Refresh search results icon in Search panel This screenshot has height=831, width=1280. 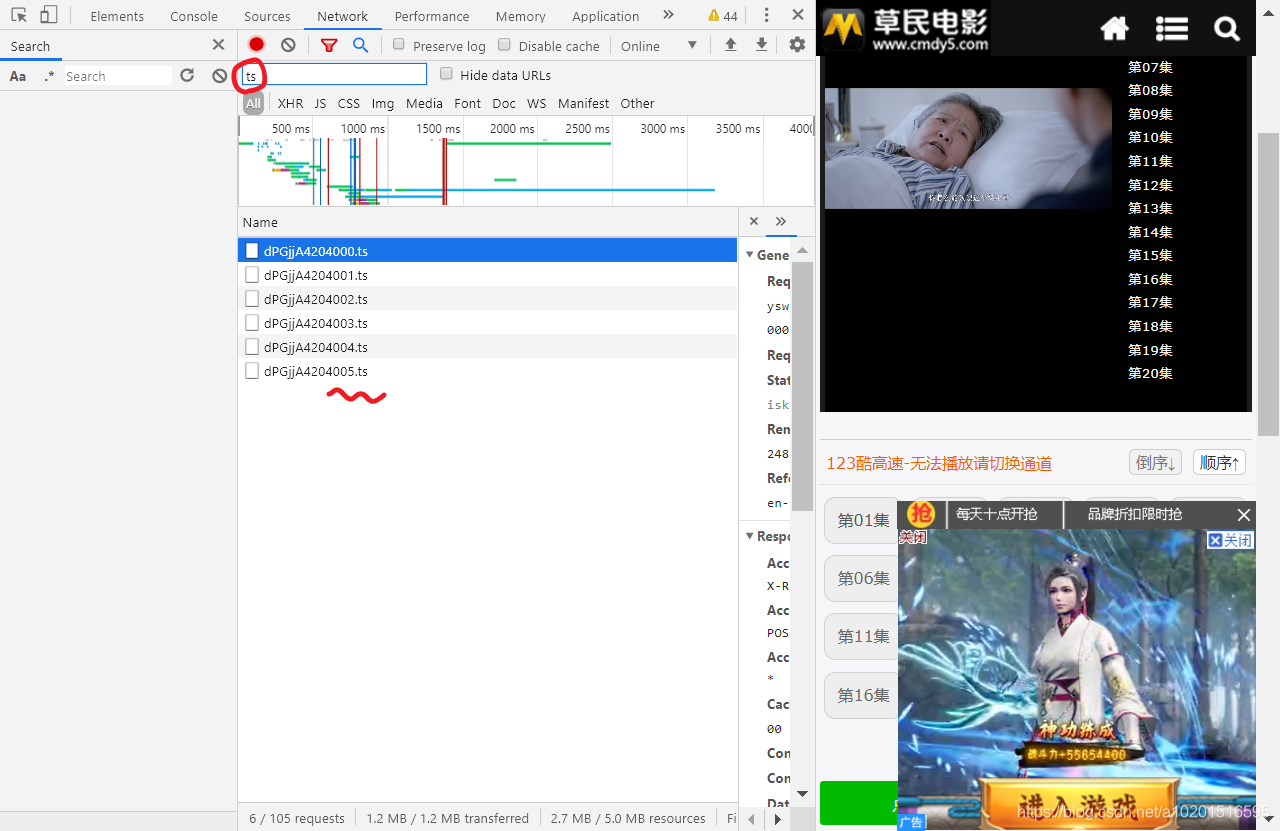[187, 76]
